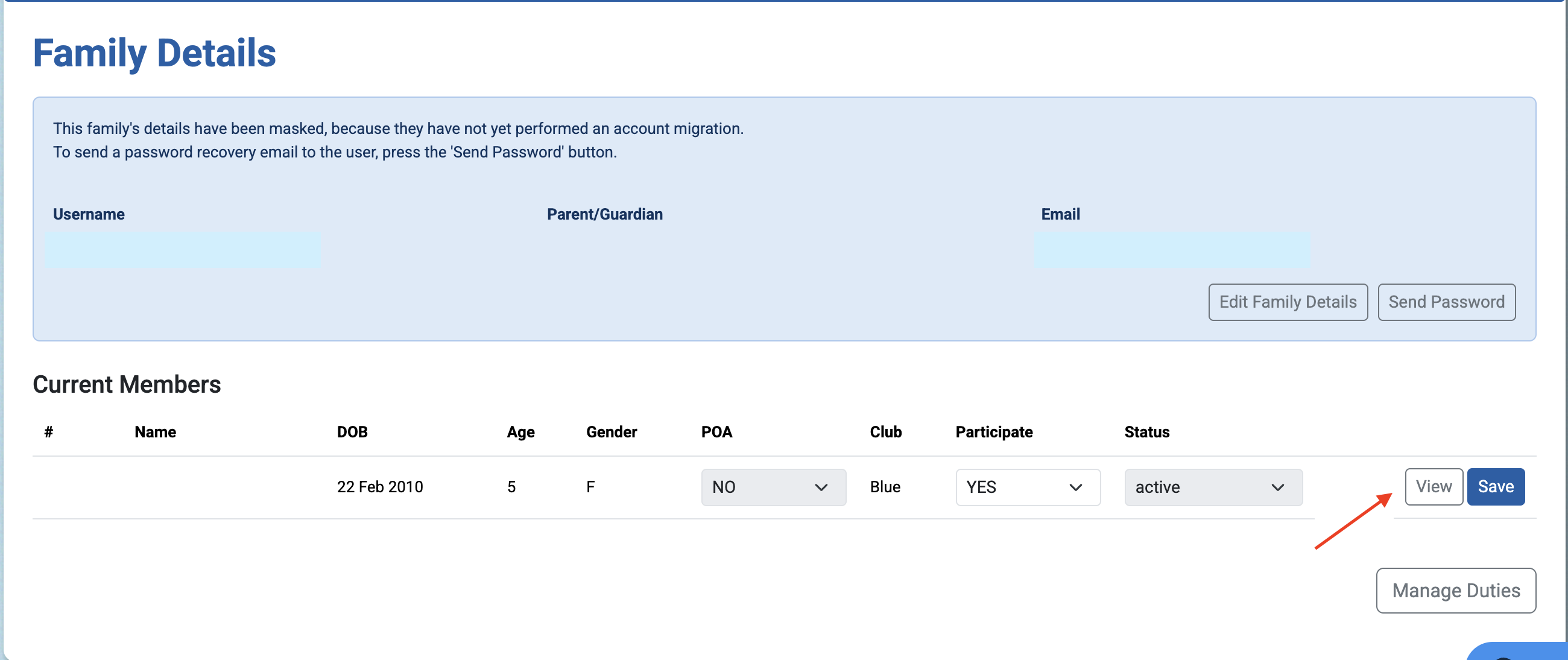Select the masked Username field
The height and width of the screenshot is (660, 1568).
coord(183,250)
